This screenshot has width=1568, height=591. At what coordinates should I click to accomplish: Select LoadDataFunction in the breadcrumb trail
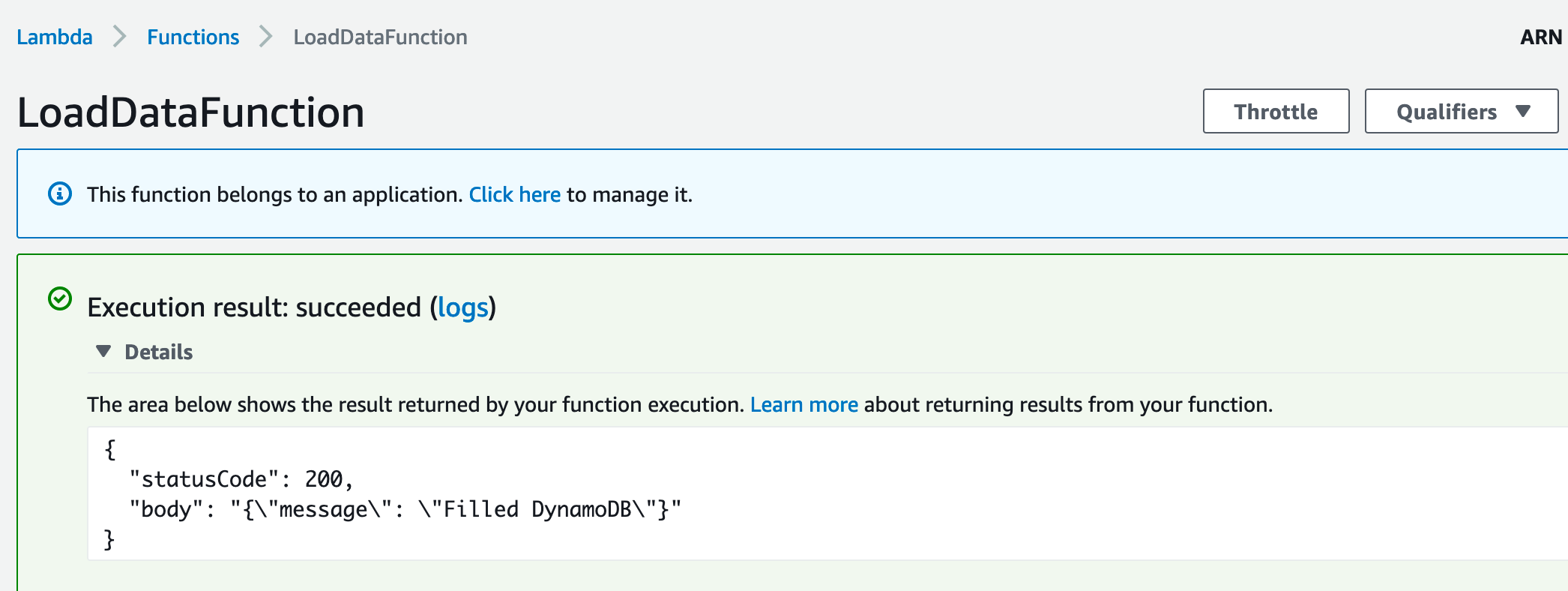[380, 37]
